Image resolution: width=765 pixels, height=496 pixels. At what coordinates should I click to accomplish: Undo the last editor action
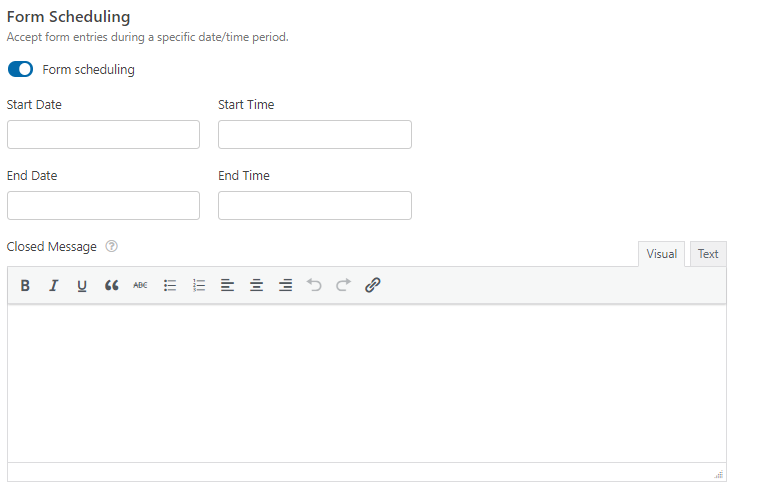coord(314,285)
